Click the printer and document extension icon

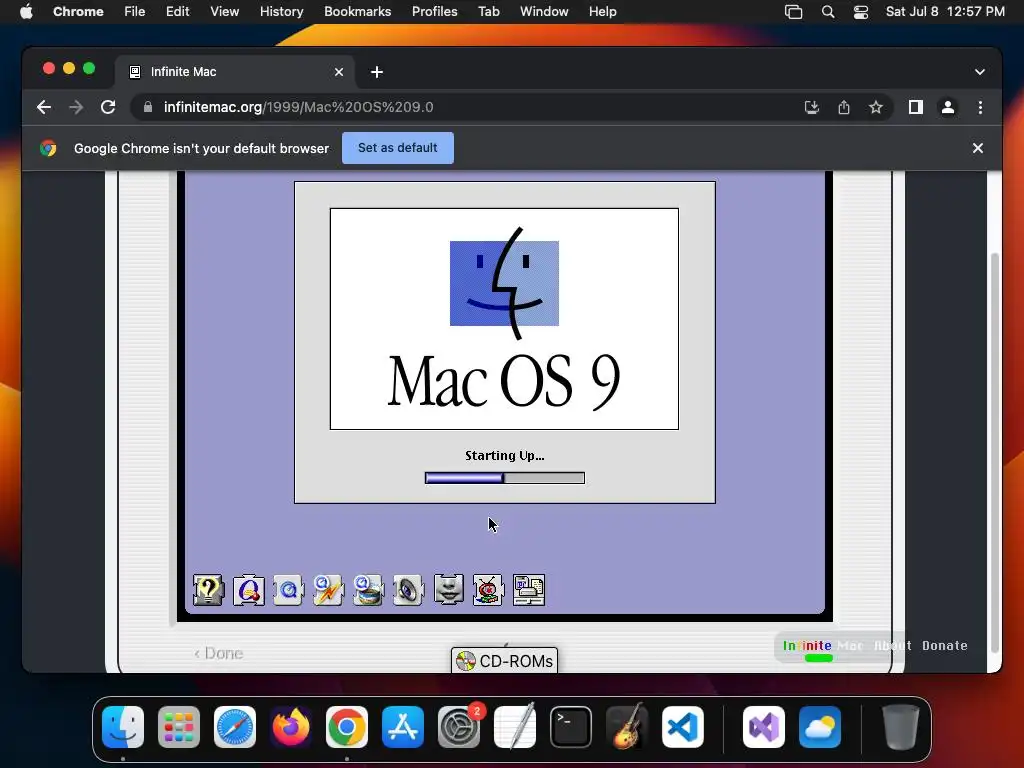[x=529, y=590]
